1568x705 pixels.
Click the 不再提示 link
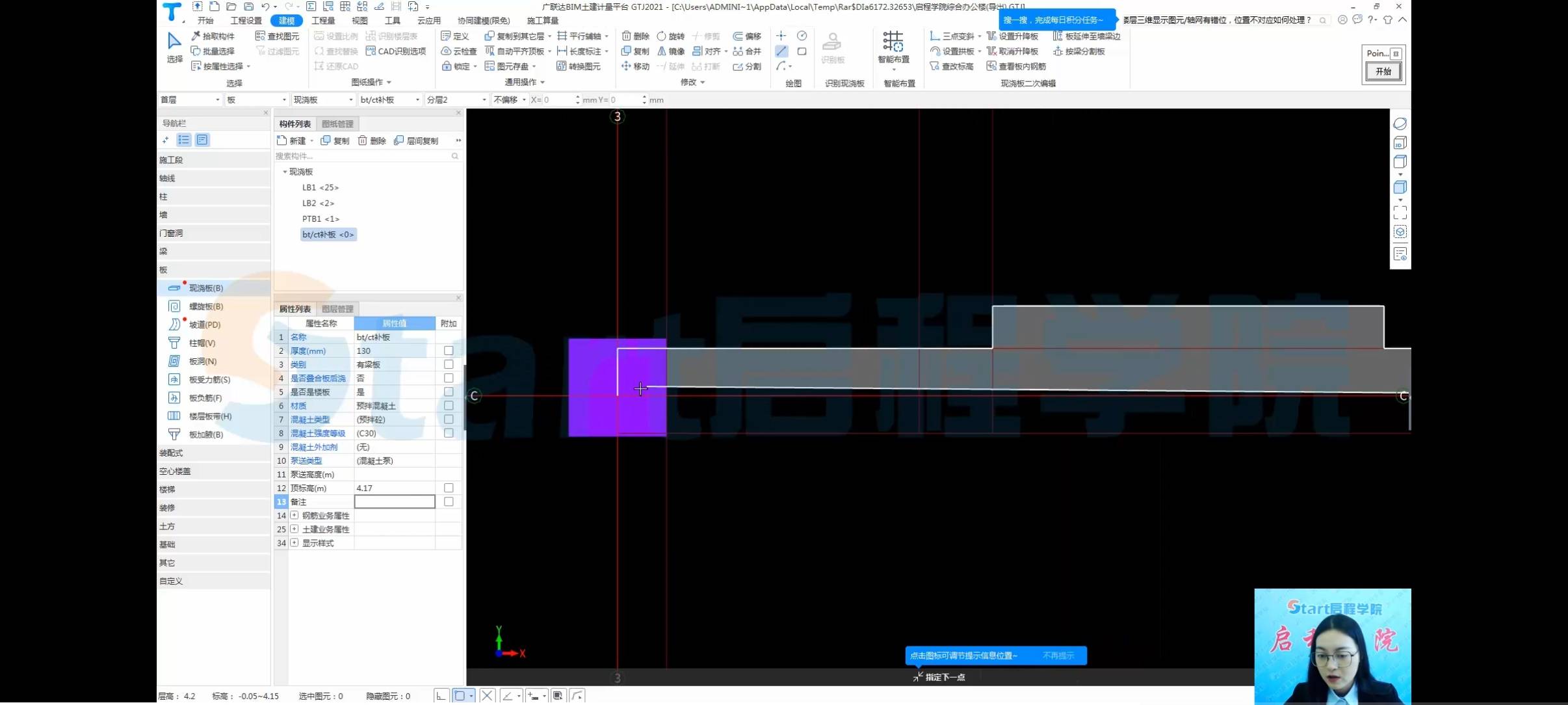click(1058, 656)
